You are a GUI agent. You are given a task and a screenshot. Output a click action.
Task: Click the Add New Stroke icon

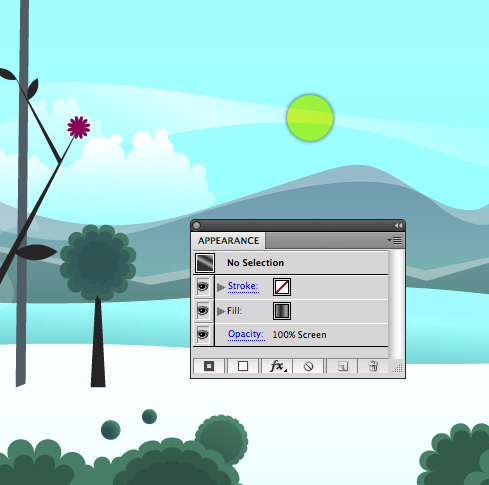209,366
